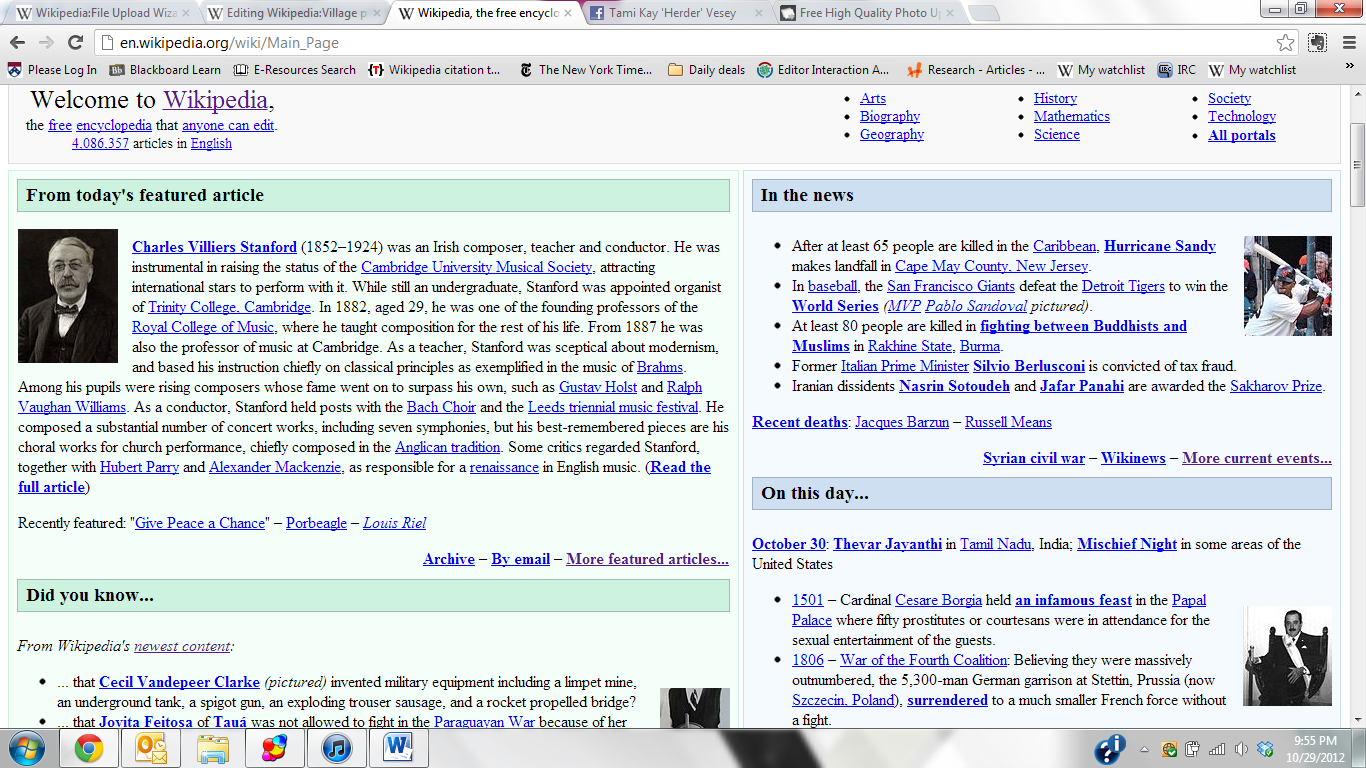Bookmark this page with the star icon
Viewport: 1366px width, 768px height.
1285,42
